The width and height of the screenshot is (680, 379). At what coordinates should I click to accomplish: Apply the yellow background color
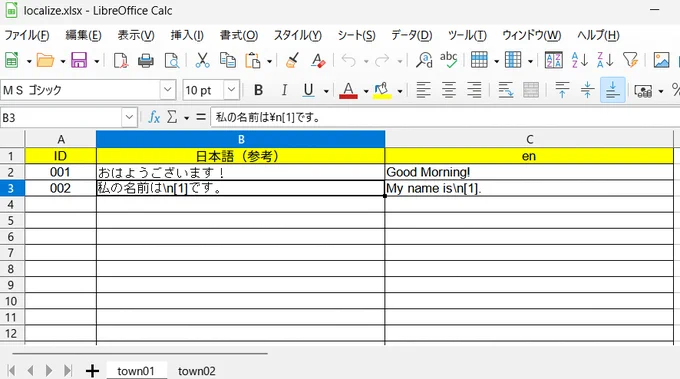click(x=382, y=90)
